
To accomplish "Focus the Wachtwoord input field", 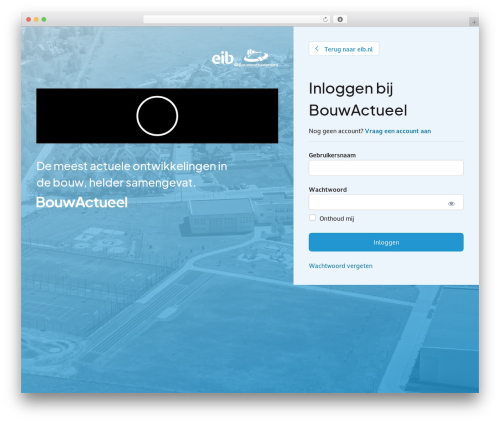I will 386,202.
